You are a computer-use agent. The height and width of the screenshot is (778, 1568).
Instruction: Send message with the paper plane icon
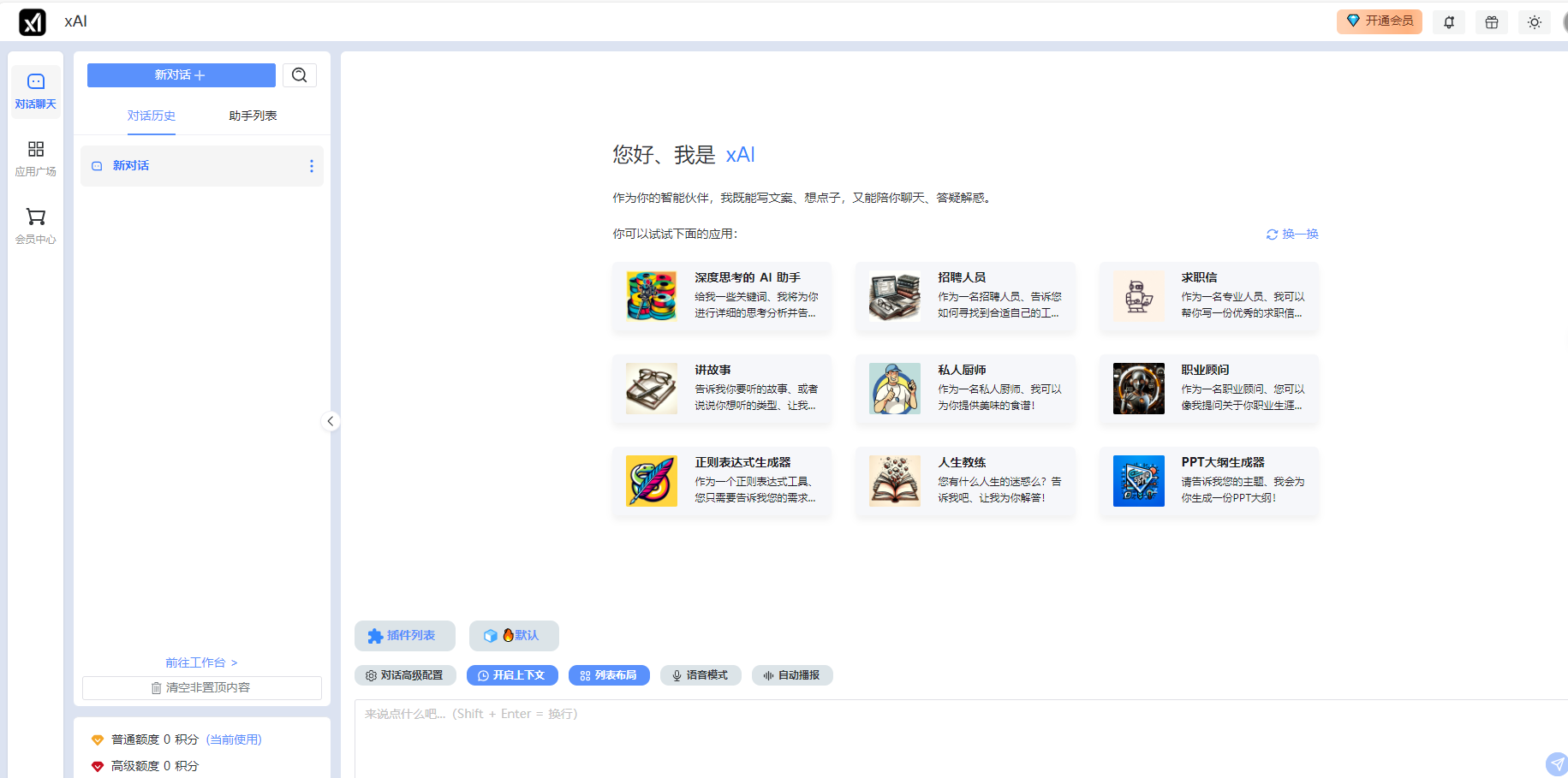coord(1556,763)
